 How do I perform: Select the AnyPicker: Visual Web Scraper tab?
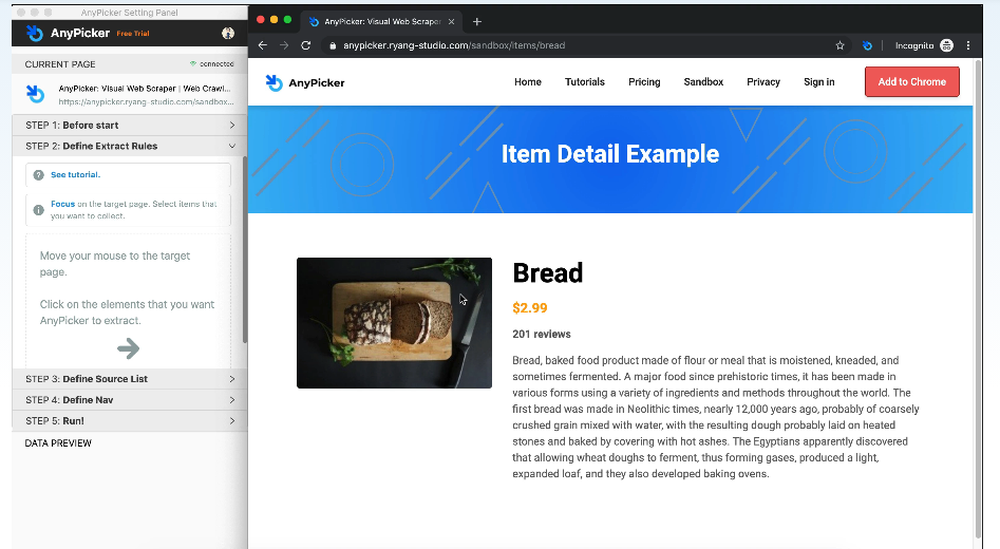click(x=381, y=22)
